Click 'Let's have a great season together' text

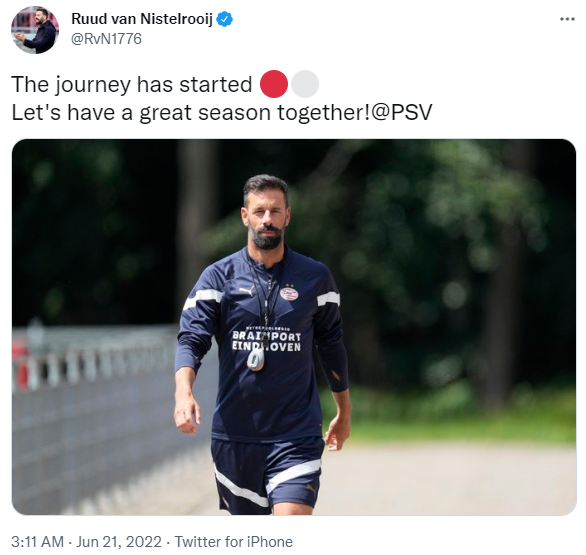point(191,112)
